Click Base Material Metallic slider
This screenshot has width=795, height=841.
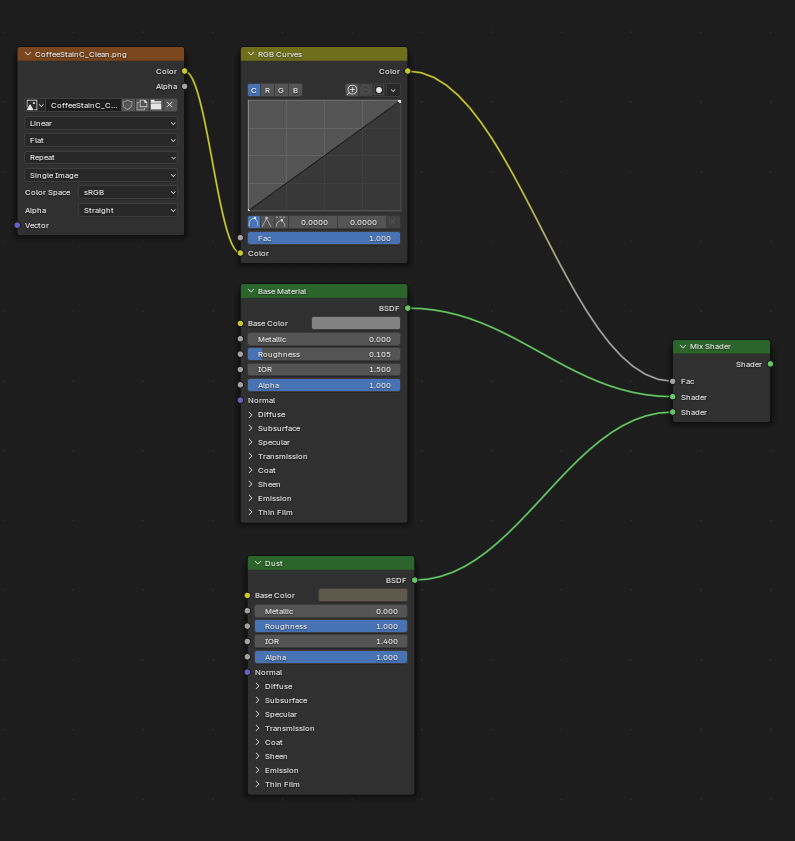[x=324, y=339]
